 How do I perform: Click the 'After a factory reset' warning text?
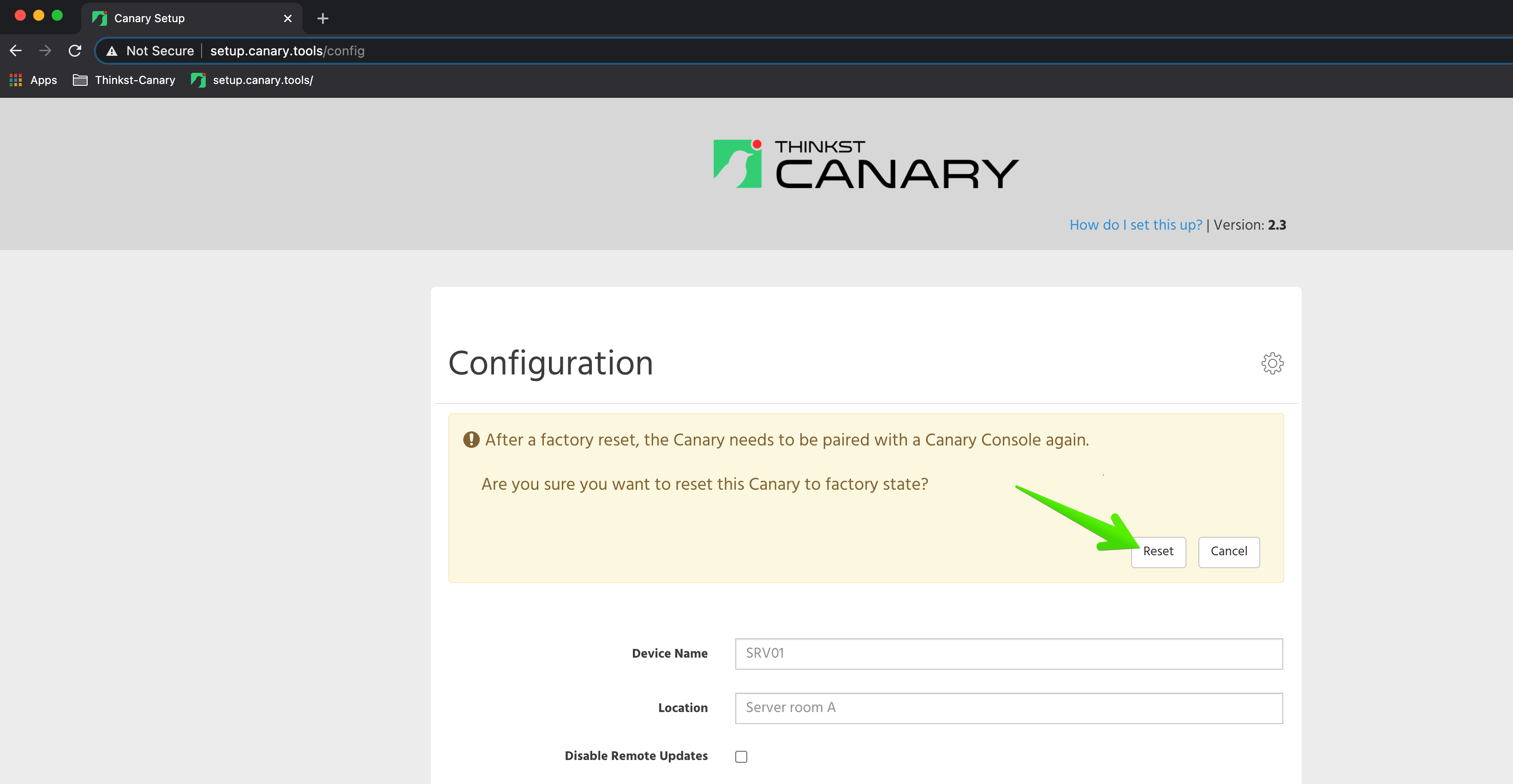click(x=787, y=440)
